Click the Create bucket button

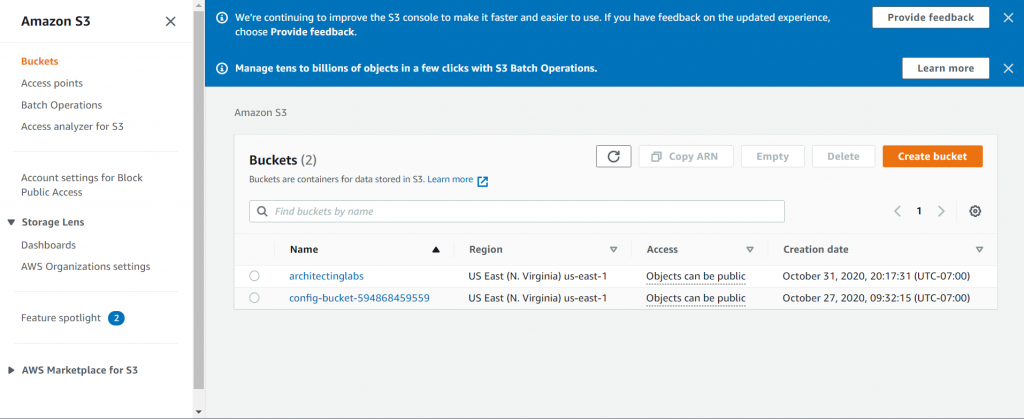pyautogui.click(x=933, y=157)
